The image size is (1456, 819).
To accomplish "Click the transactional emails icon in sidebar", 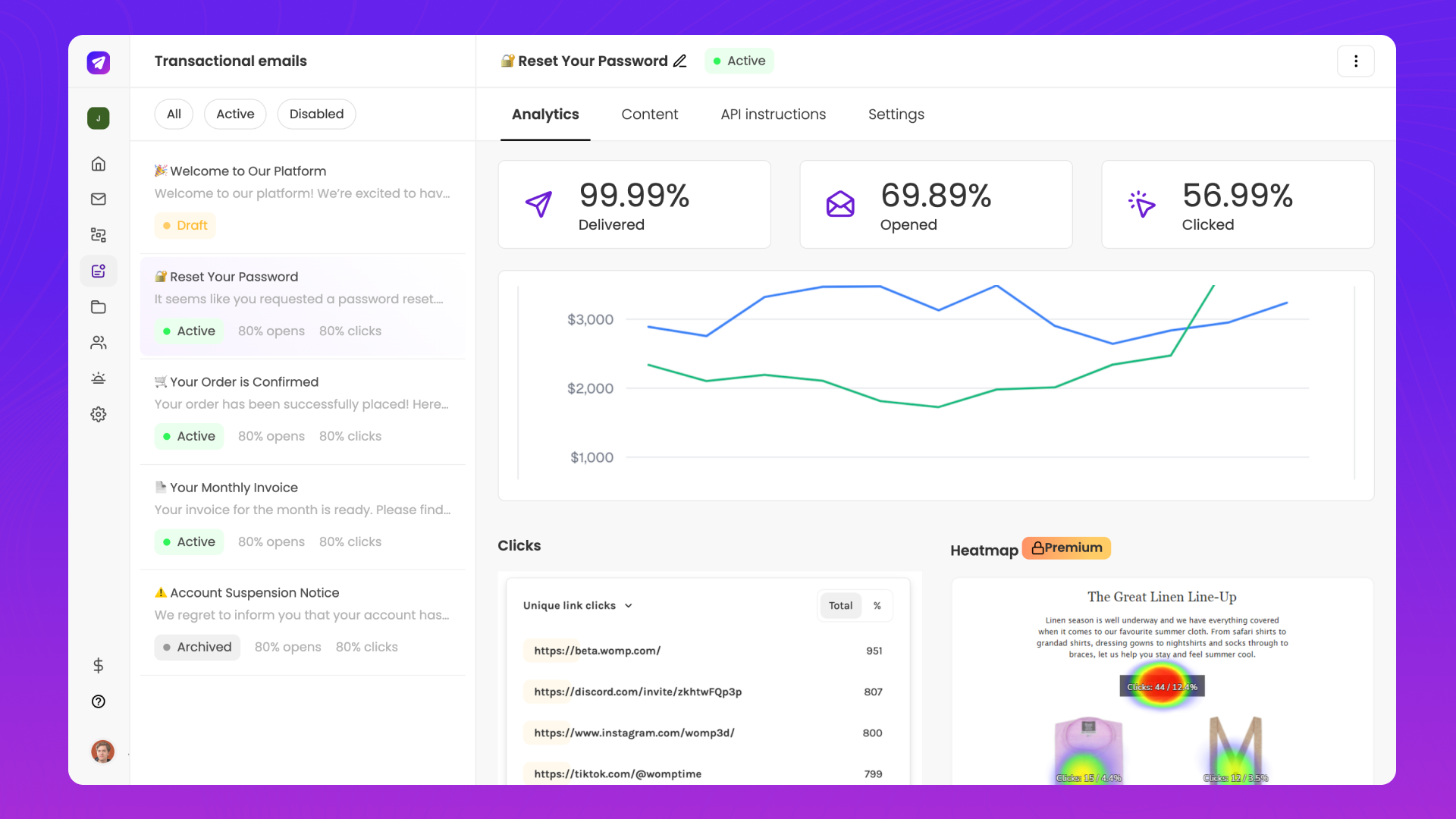I will (x=98, y=270).
